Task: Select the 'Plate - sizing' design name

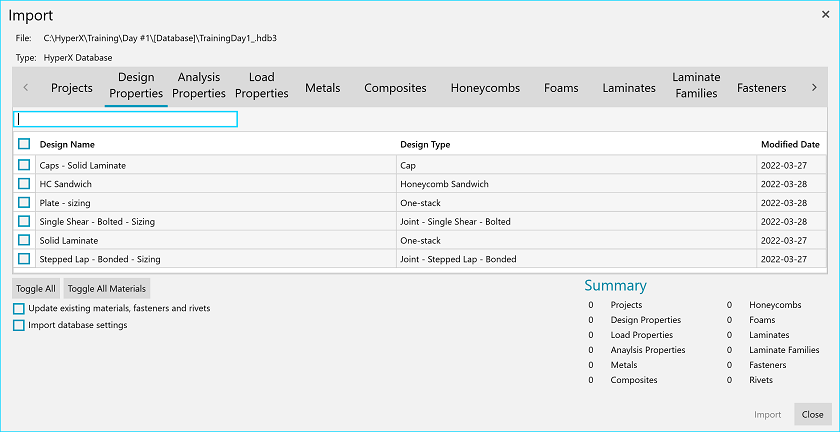Action: point(65,203)
